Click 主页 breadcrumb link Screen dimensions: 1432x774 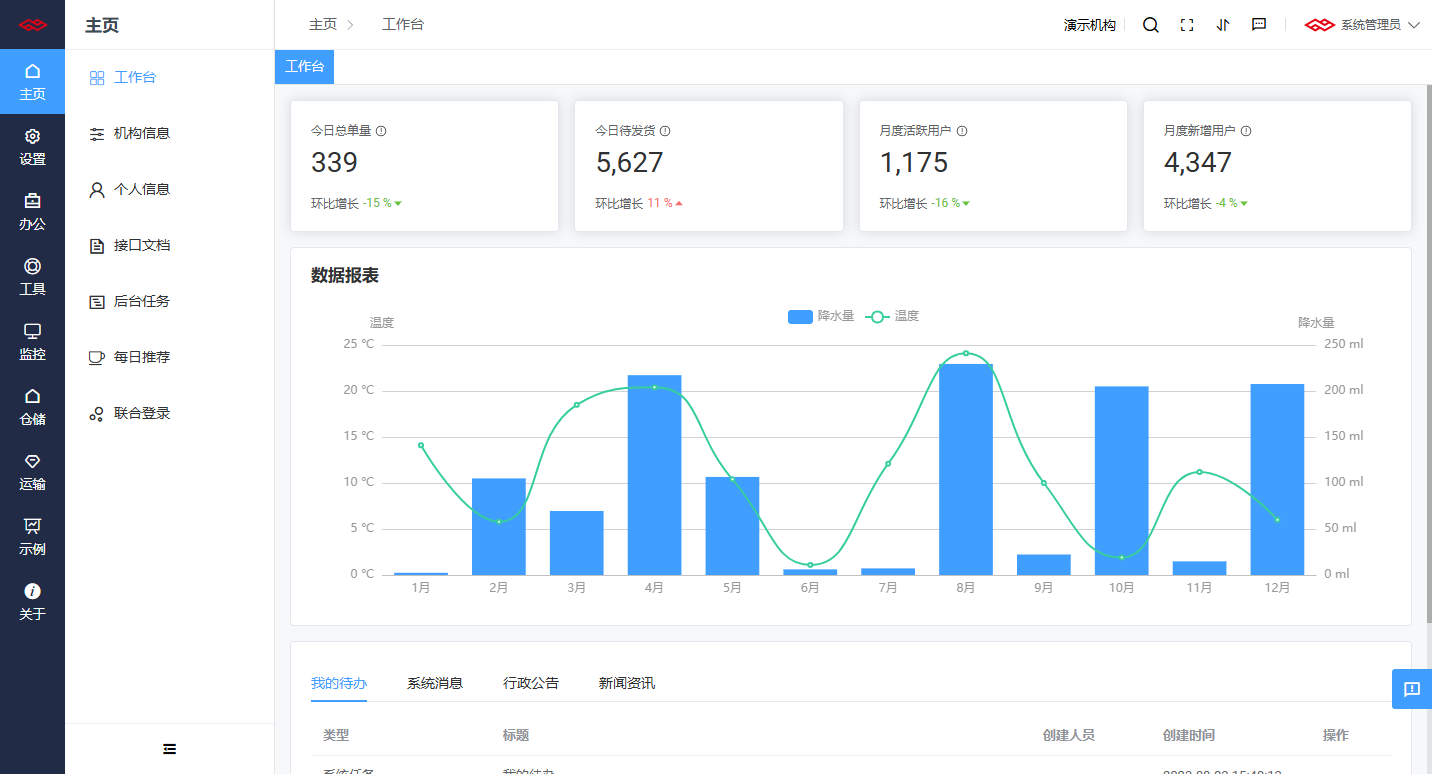323,25
